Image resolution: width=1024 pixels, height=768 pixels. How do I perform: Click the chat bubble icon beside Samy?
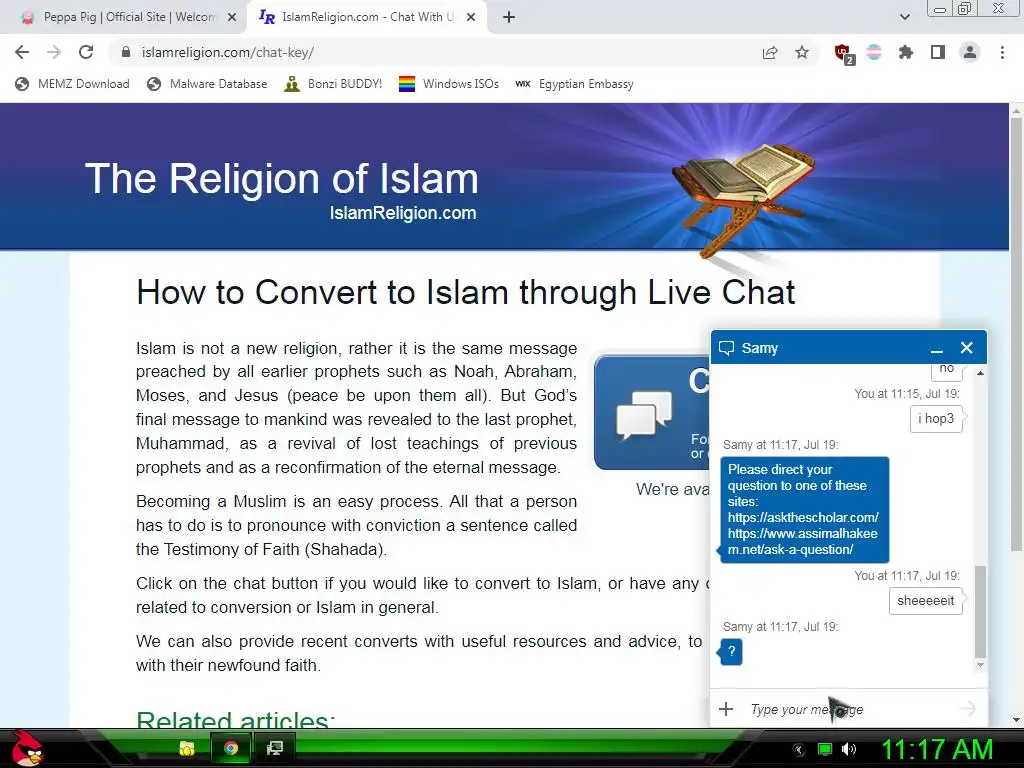point(726,348)
